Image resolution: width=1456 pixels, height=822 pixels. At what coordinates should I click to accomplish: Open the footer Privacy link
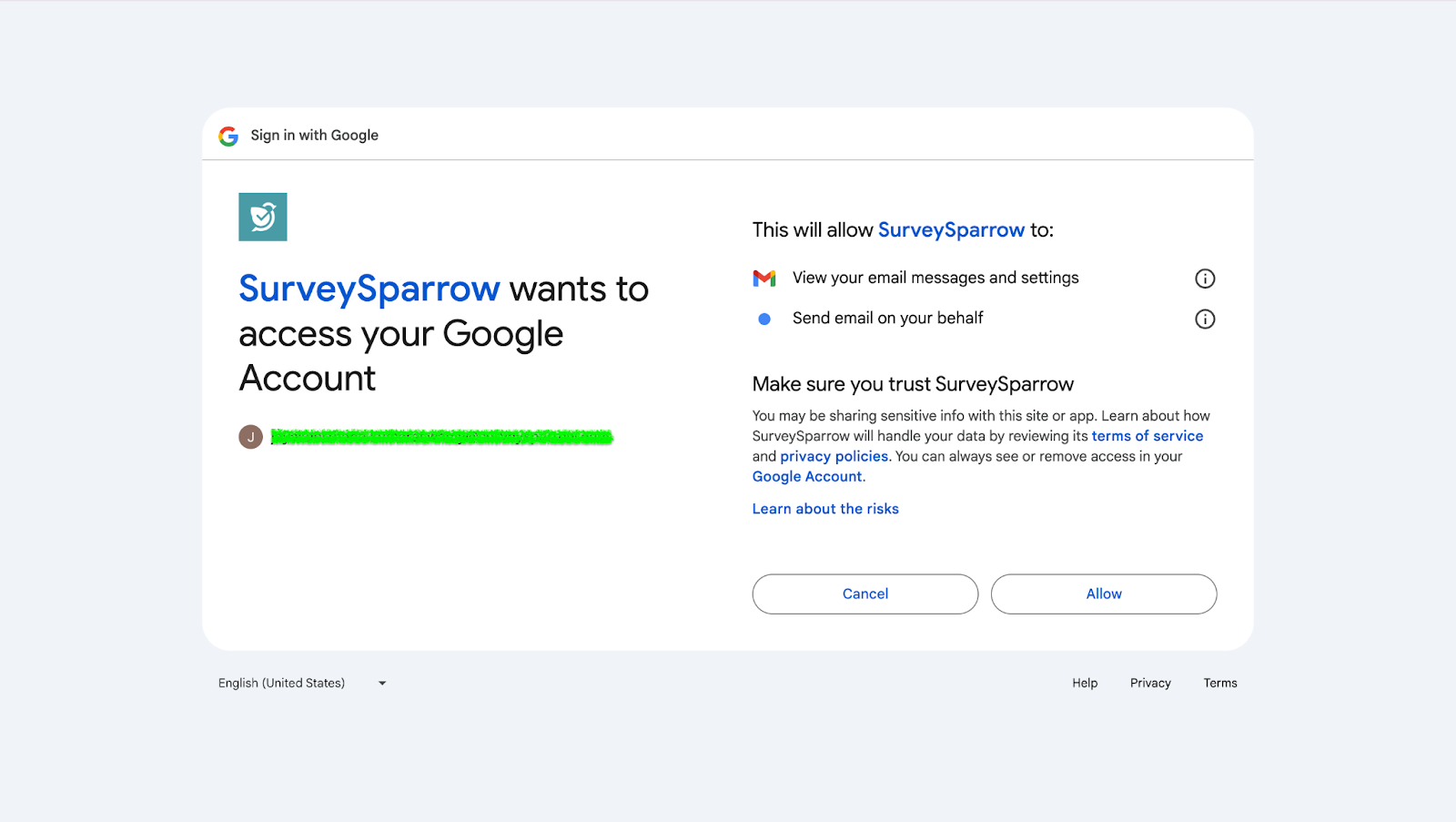(x=1150, y=683)
